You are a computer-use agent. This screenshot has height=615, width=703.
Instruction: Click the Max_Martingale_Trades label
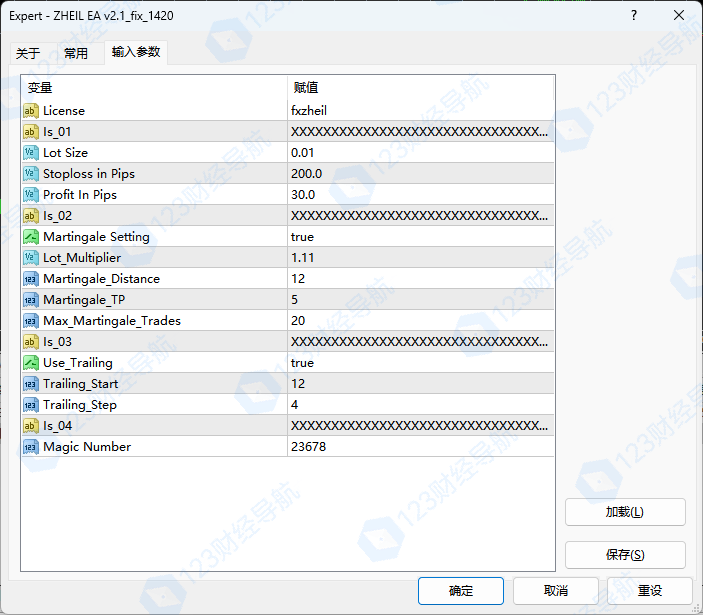click(x=112, y=321)
